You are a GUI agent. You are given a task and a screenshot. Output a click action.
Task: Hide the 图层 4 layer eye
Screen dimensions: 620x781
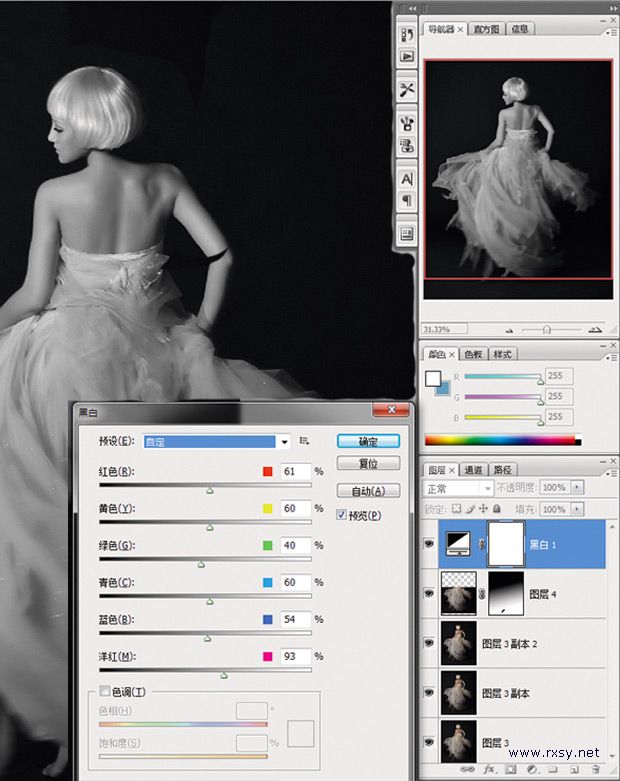point(429,593)
